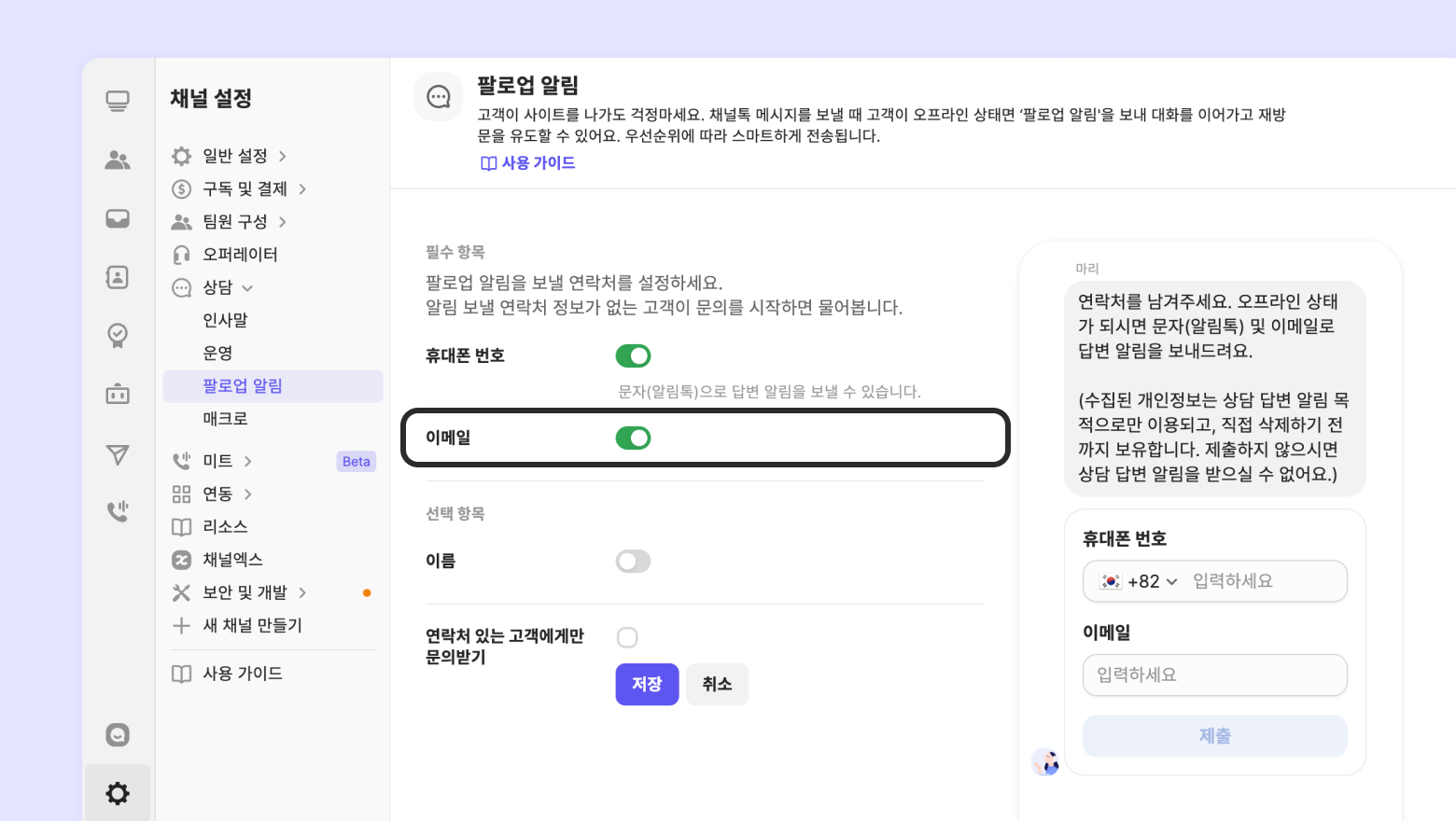Open the paper plane marketing icon
The height and width of the screenshot is (821, 1456).
pyautogui.click(x=118, y=454)
